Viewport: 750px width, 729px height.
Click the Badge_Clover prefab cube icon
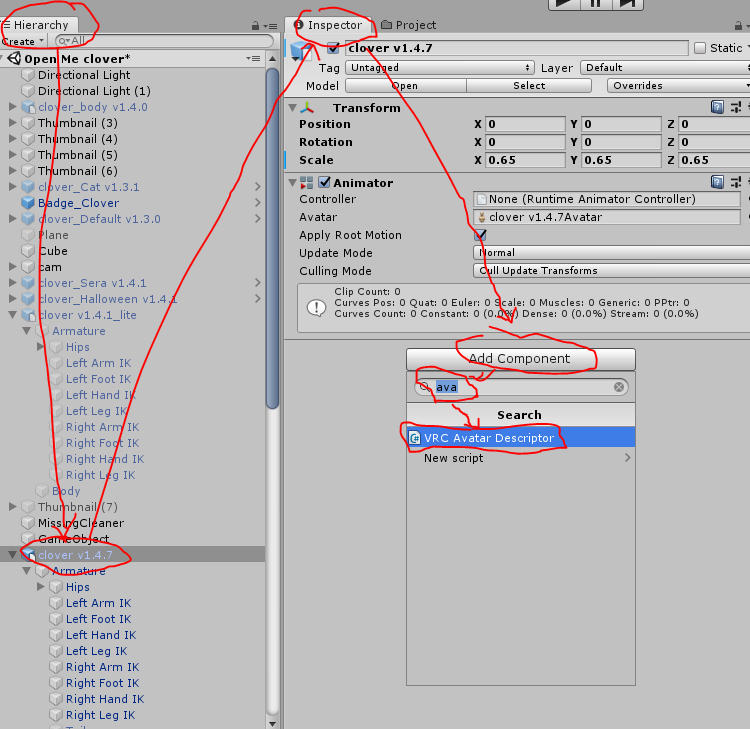click(x=28, y=203)
